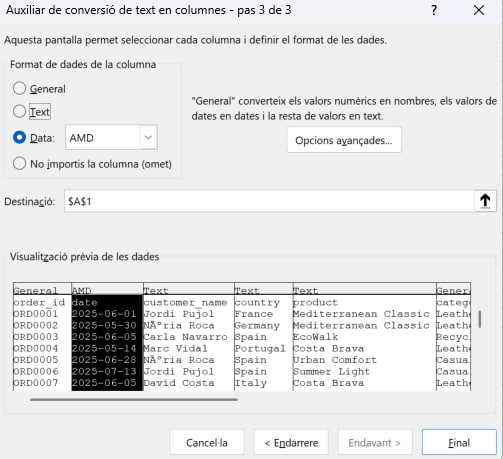503x459 pixels.
Task: Click the disabled Endavant button
Action: click(375, 442)
